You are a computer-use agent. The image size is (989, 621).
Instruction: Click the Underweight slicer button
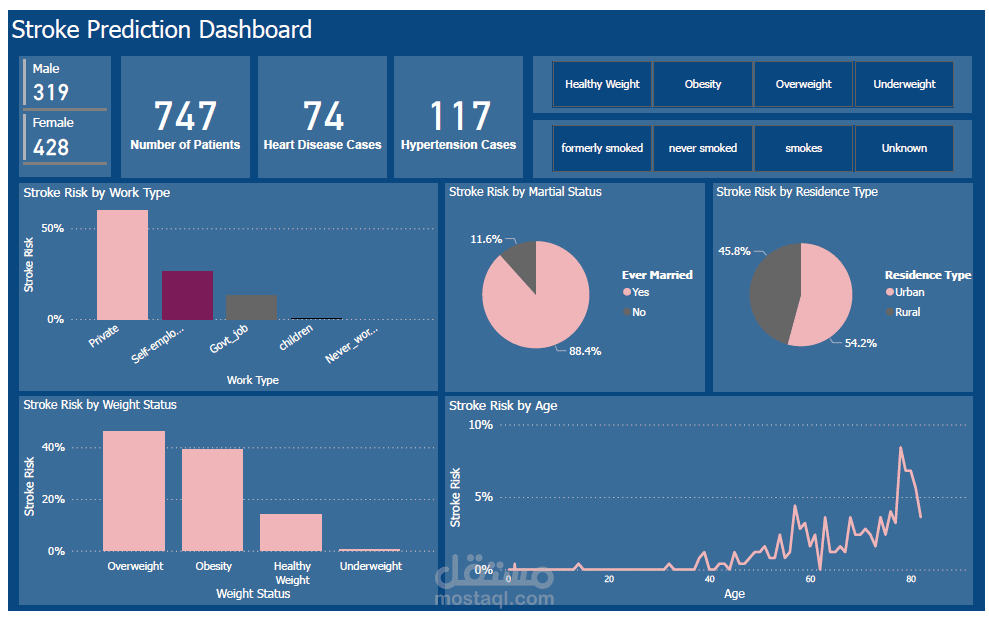(x=904, y=84)
